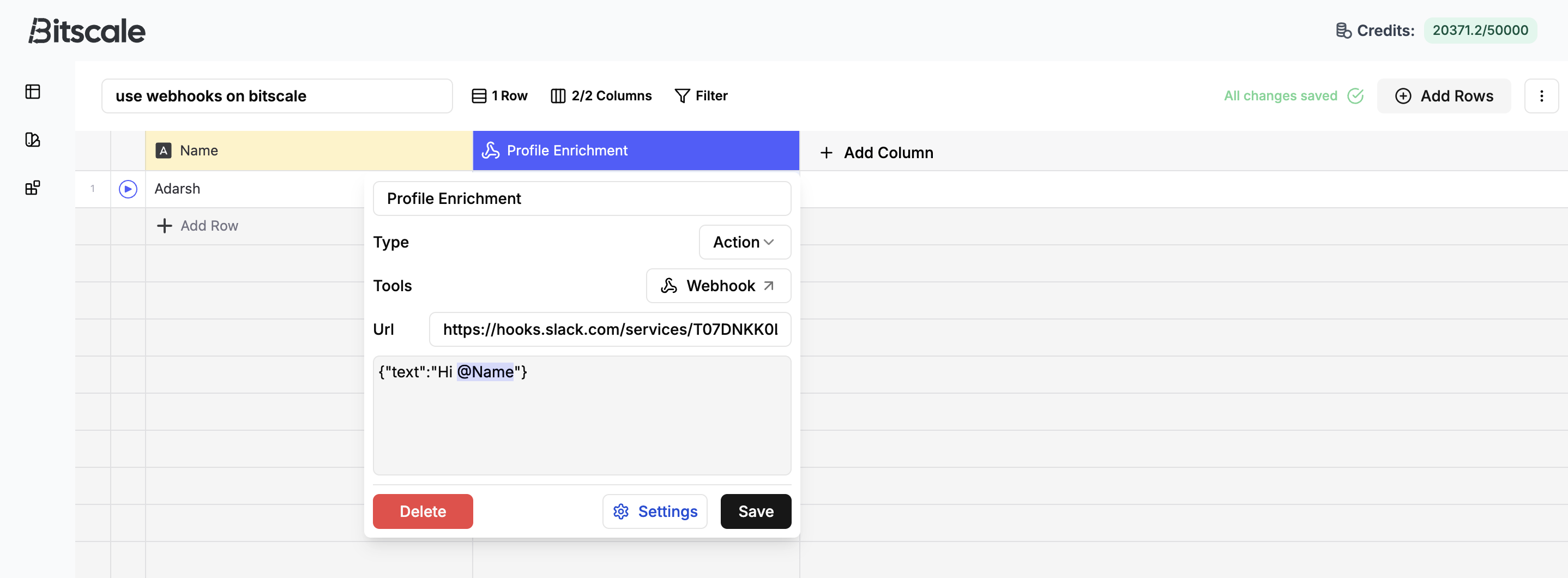Open the tables grid icon in the sidebar
Screen dimensions: 1568x578
(33, 92)
